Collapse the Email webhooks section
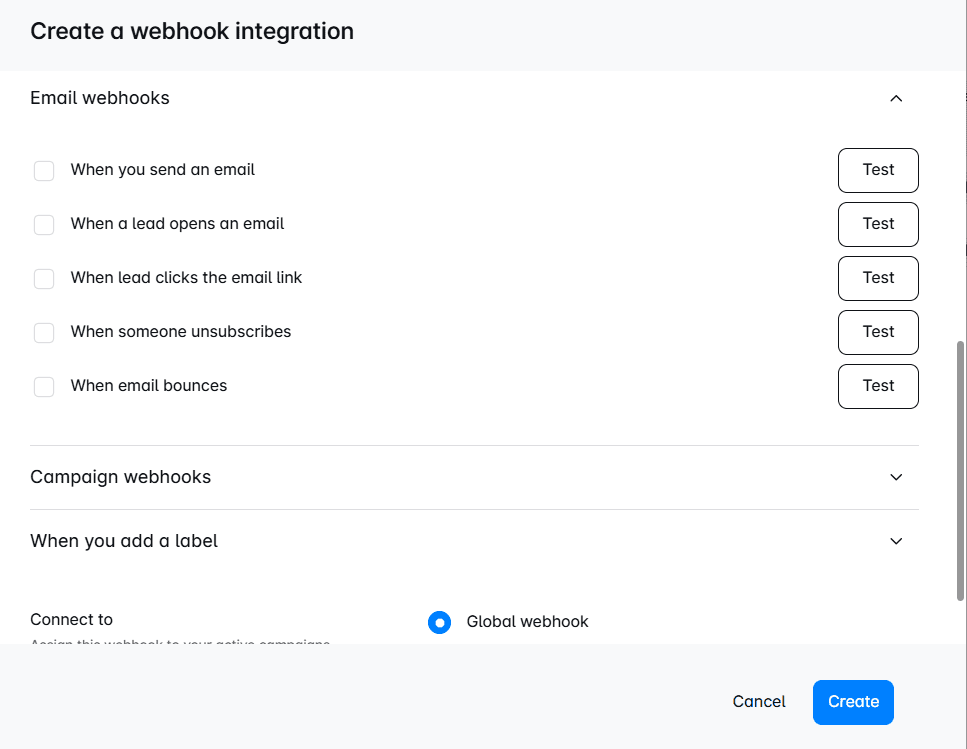Viewport: 967px width, 749px height. [896, 98]
